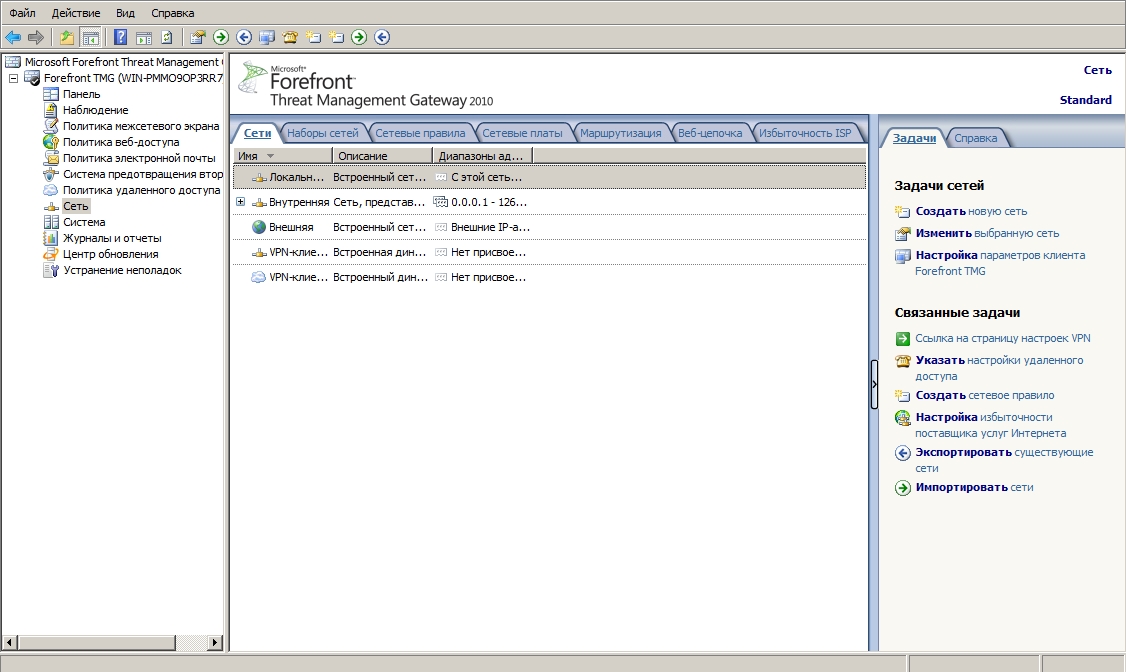Switch to the Сетевые правила tab
Screen dimensions: 1126x672
click(419, 133)
